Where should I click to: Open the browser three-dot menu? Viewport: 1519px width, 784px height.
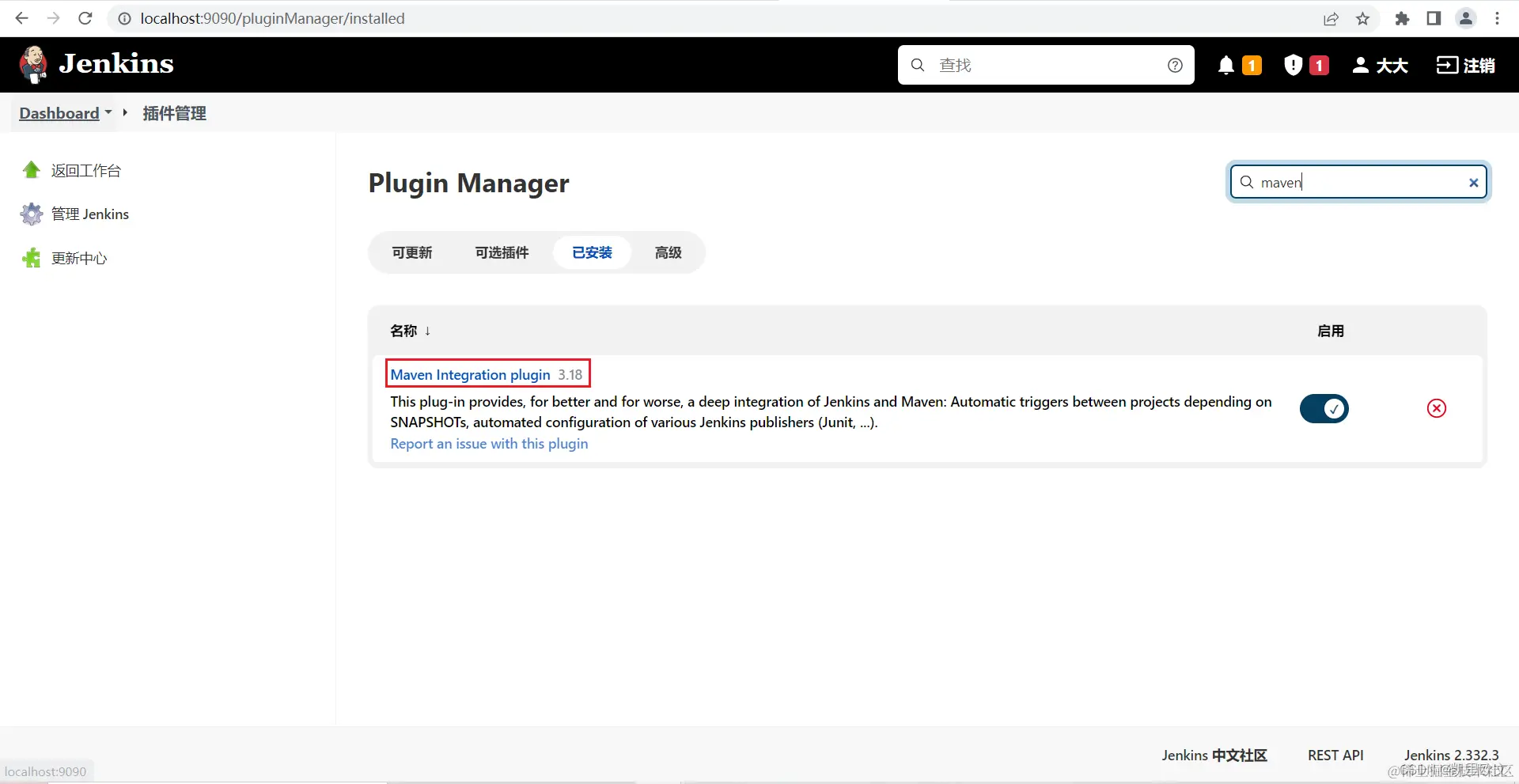(x=1497, y=18)
